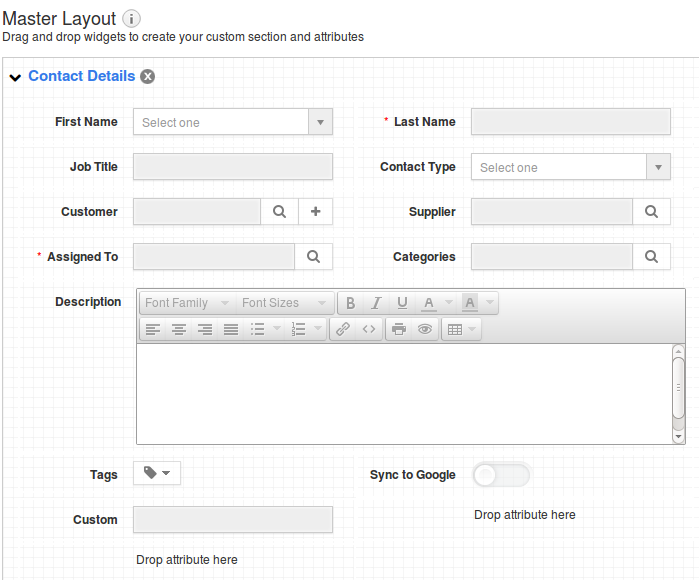Open source code view in the editor
The height and width of the screenshot is (580, 699).
(369, 329)
